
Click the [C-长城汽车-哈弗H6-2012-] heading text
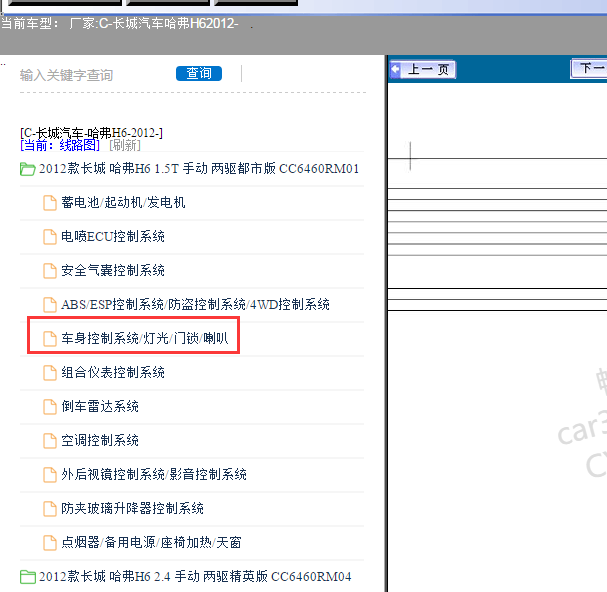[91, 133]
